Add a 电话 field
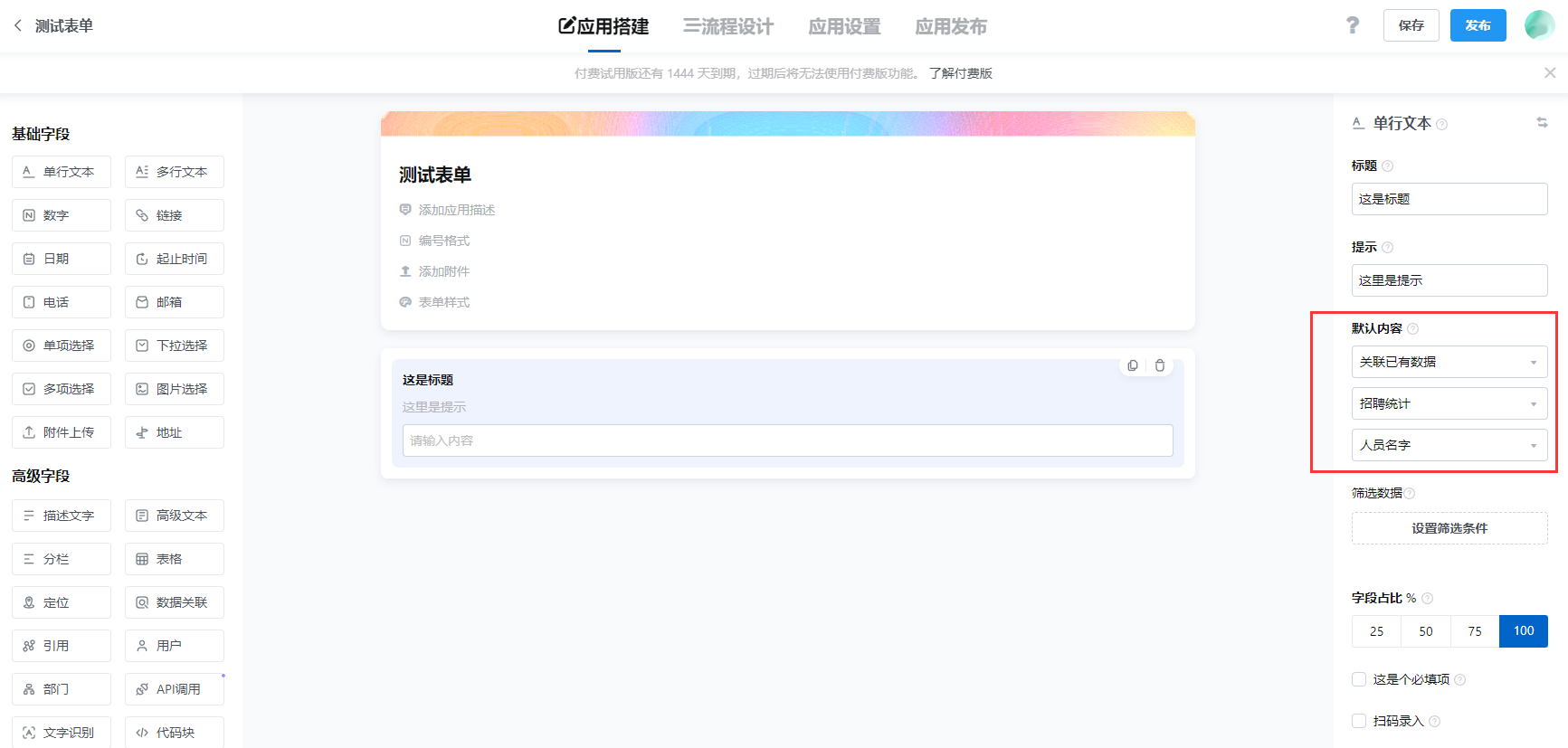1568x748 pixels. [62, 302]
